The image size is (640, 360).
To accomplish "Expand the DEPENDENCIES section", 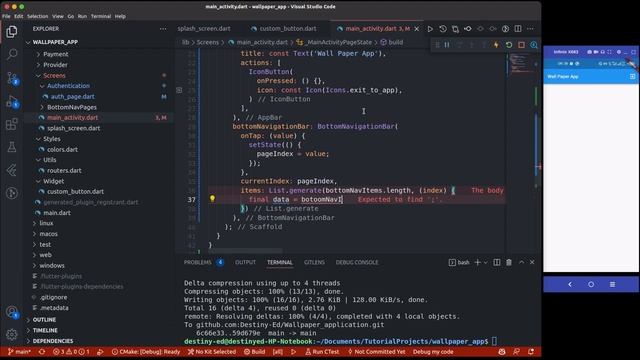I will pyautogui.click(x=53, y=341).
